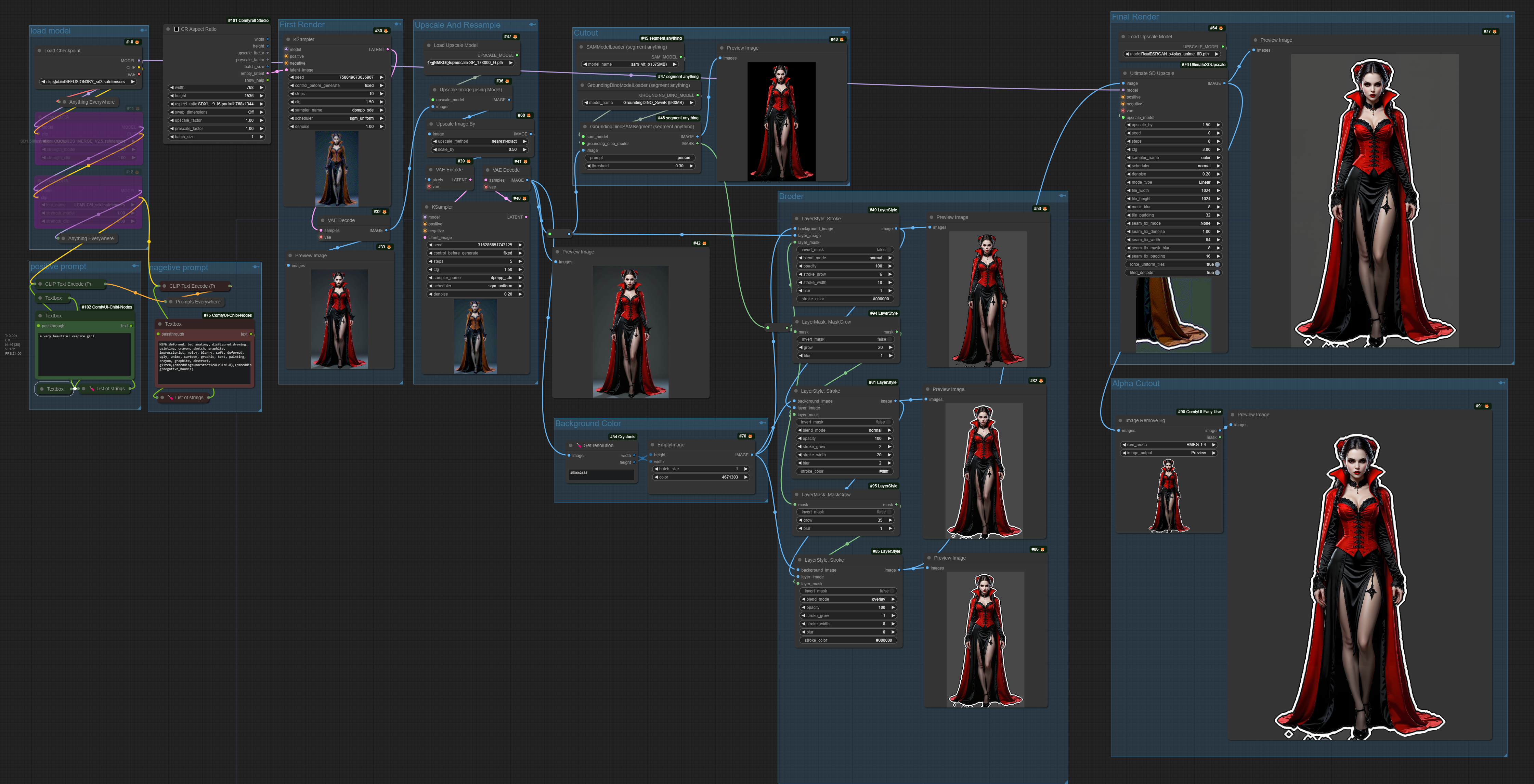Image resolution: width=1534 pixels, height=784 pixels.
Task: Collapse the CR Aspect Ratio node dot
Action: 169,29
